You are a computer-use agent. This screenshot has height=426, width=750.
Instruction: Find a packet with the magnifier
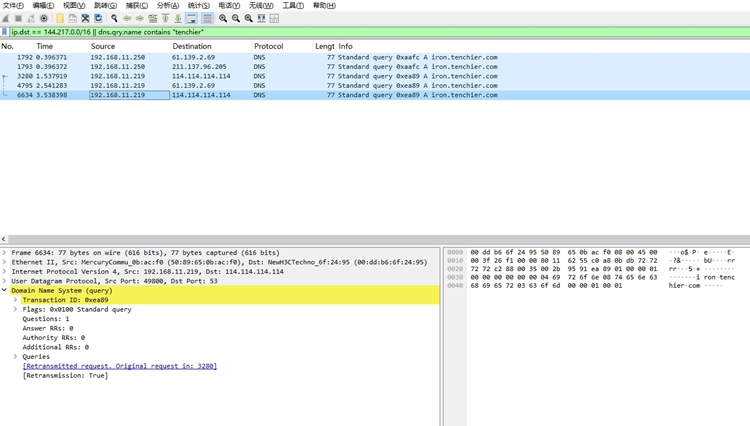click(x=114, y=19)
